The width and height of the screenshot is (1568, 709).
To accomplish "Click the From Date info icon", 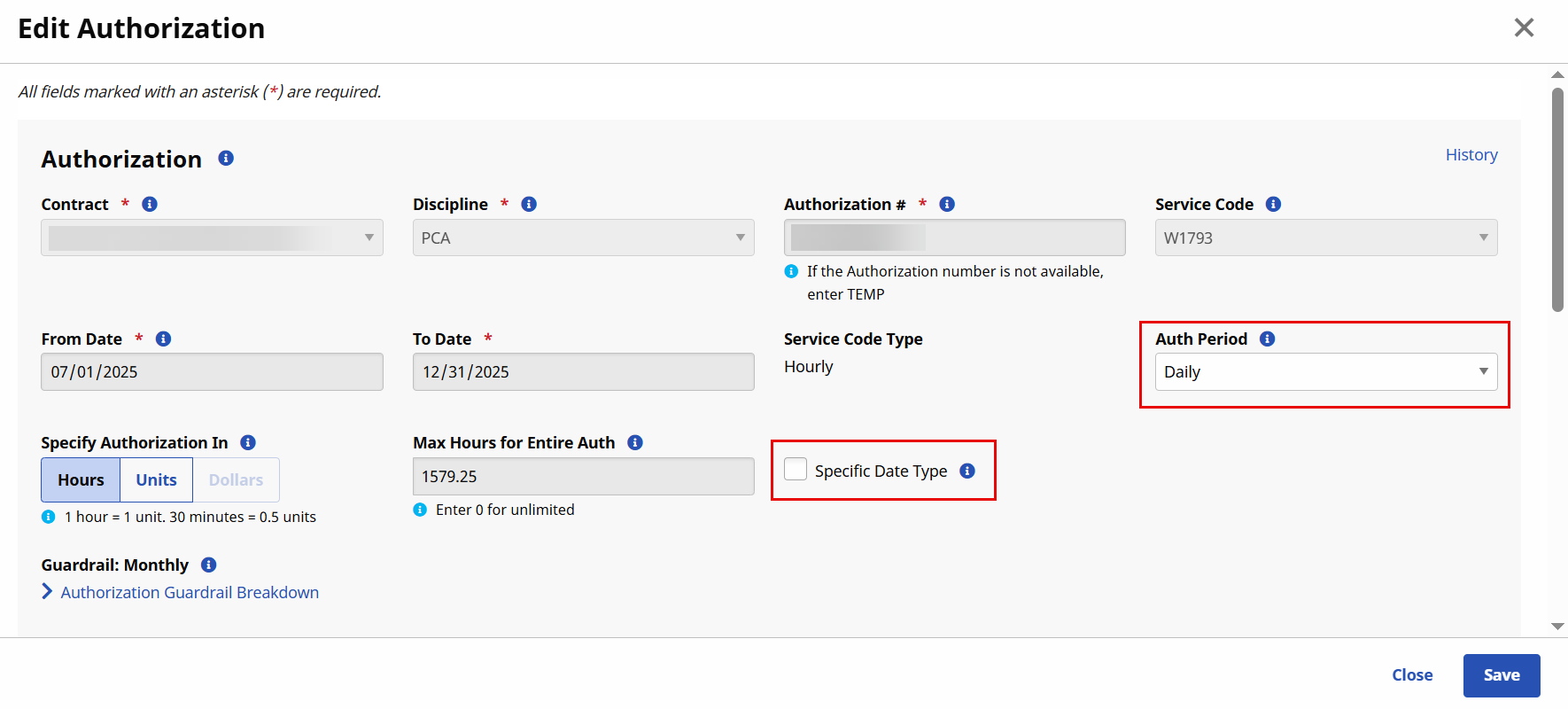I will coord(163,339).
